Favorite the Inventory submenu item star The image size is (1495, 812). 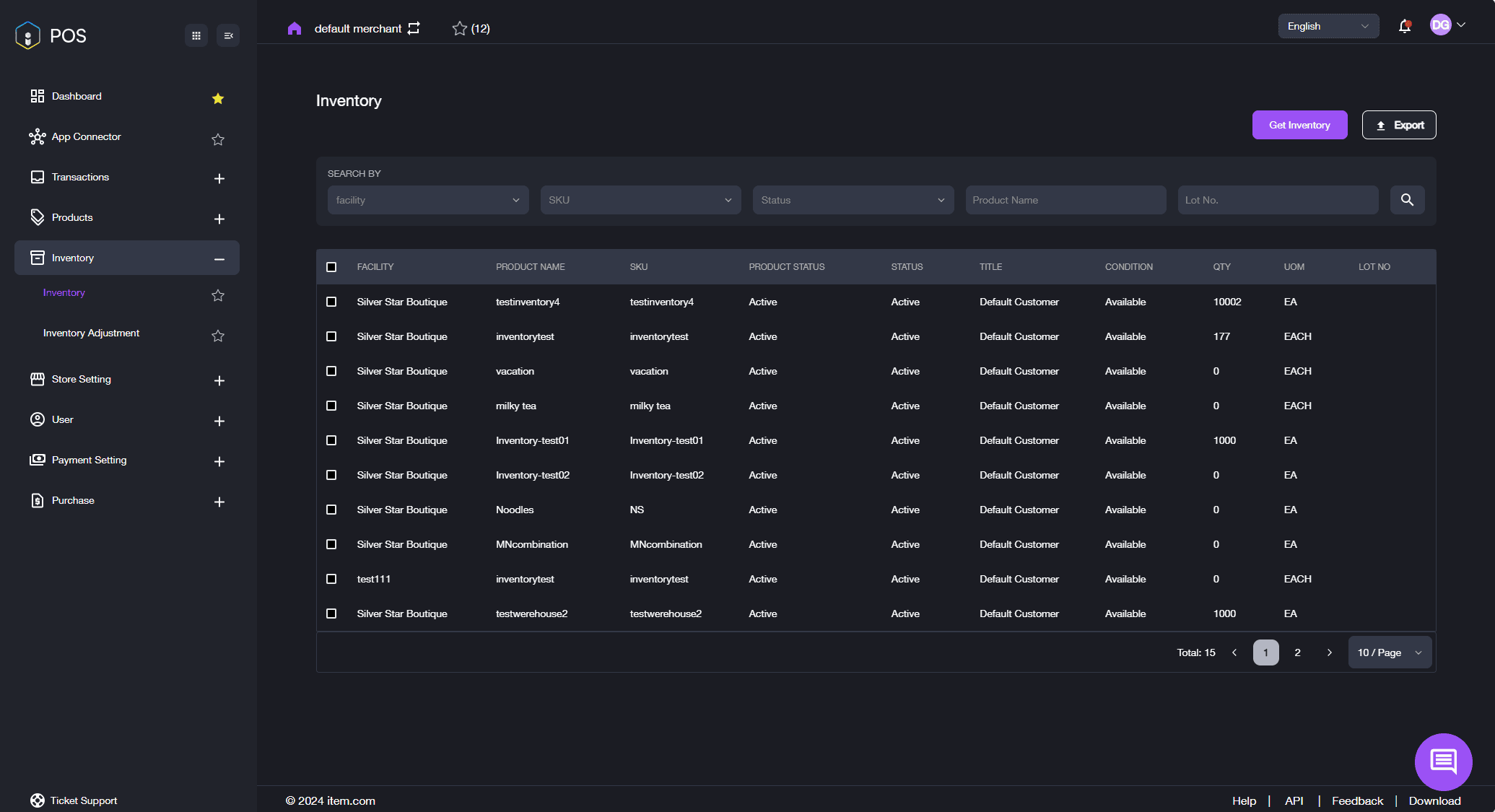click(218, 295)
